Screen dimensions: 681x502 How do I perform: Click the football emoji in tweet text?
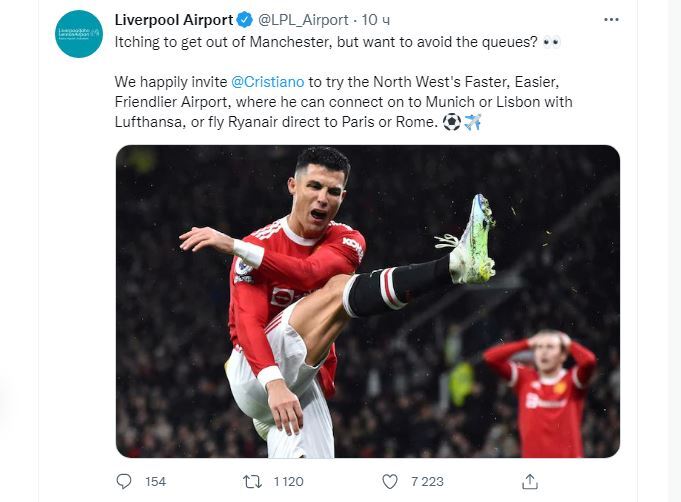pos(452,122)
